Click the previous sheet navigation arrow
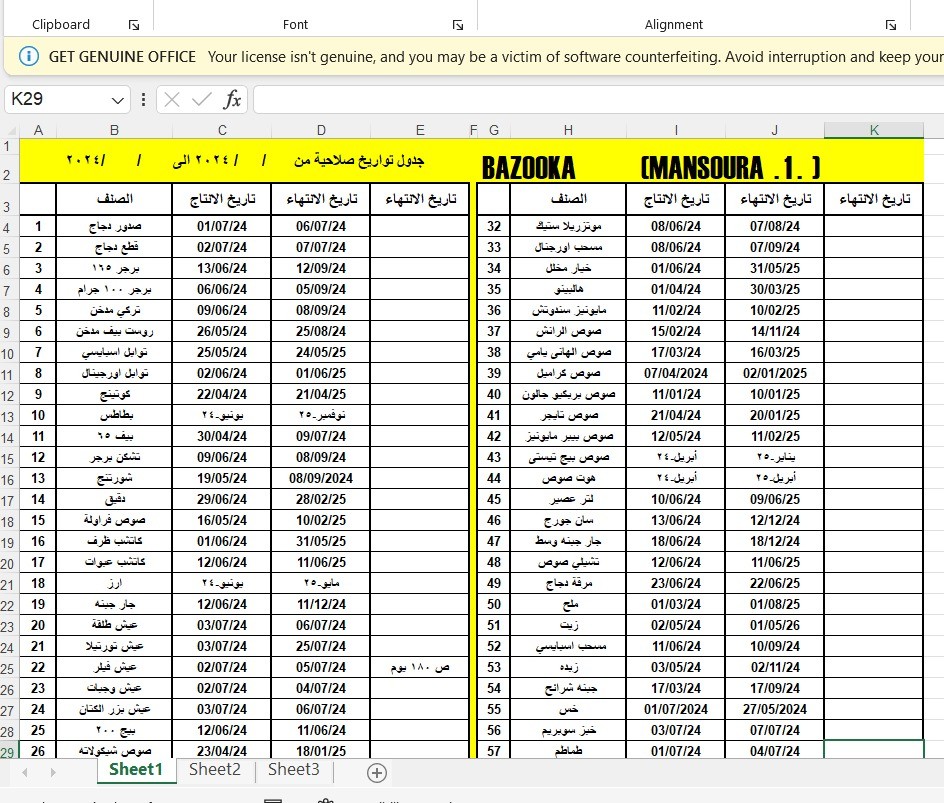Screen dimensions: 944x803 pyautogui.click(x=25, y=772)
